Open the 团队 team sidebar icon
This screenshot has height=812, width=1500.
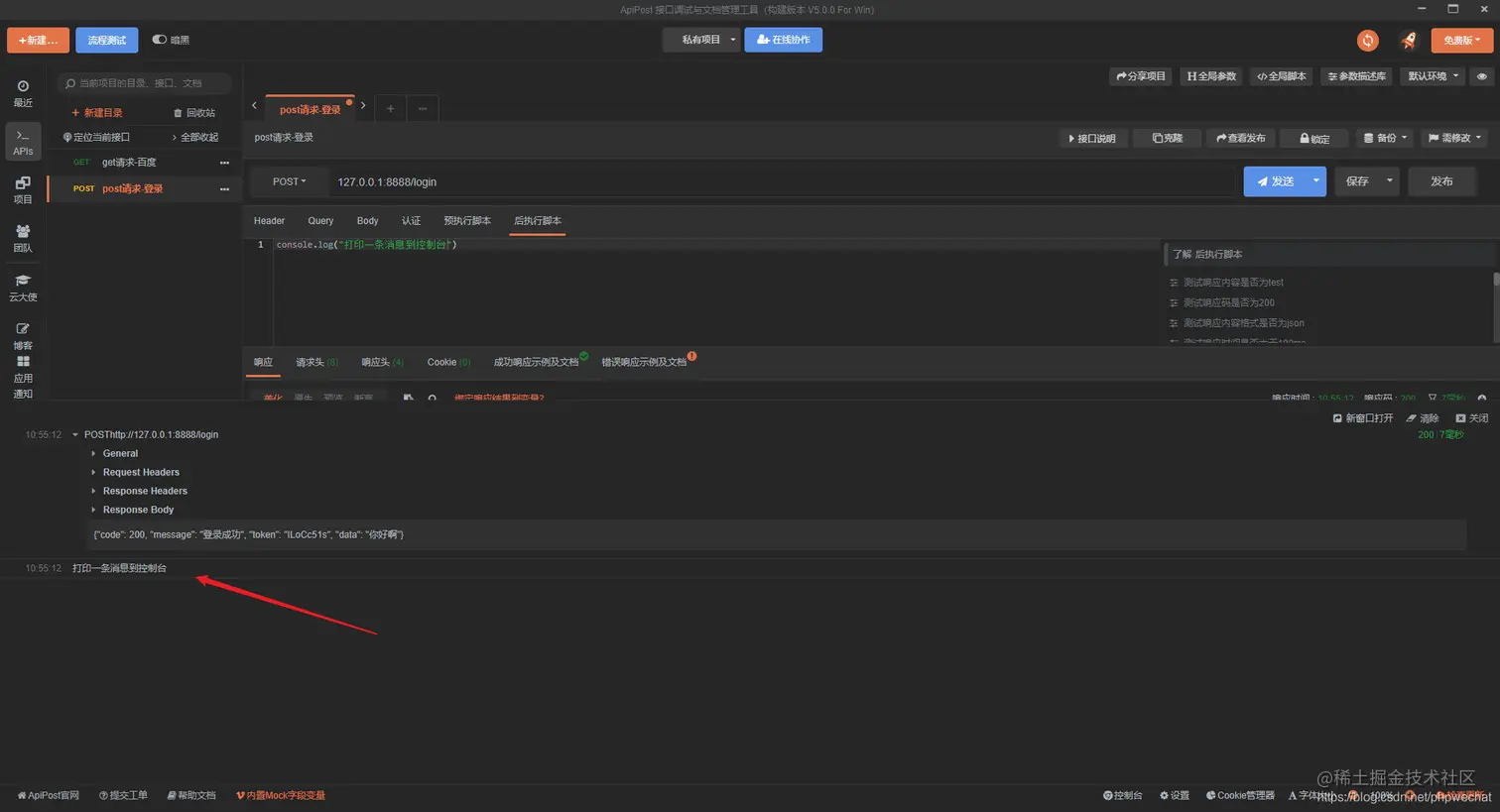tap(23, 239)
